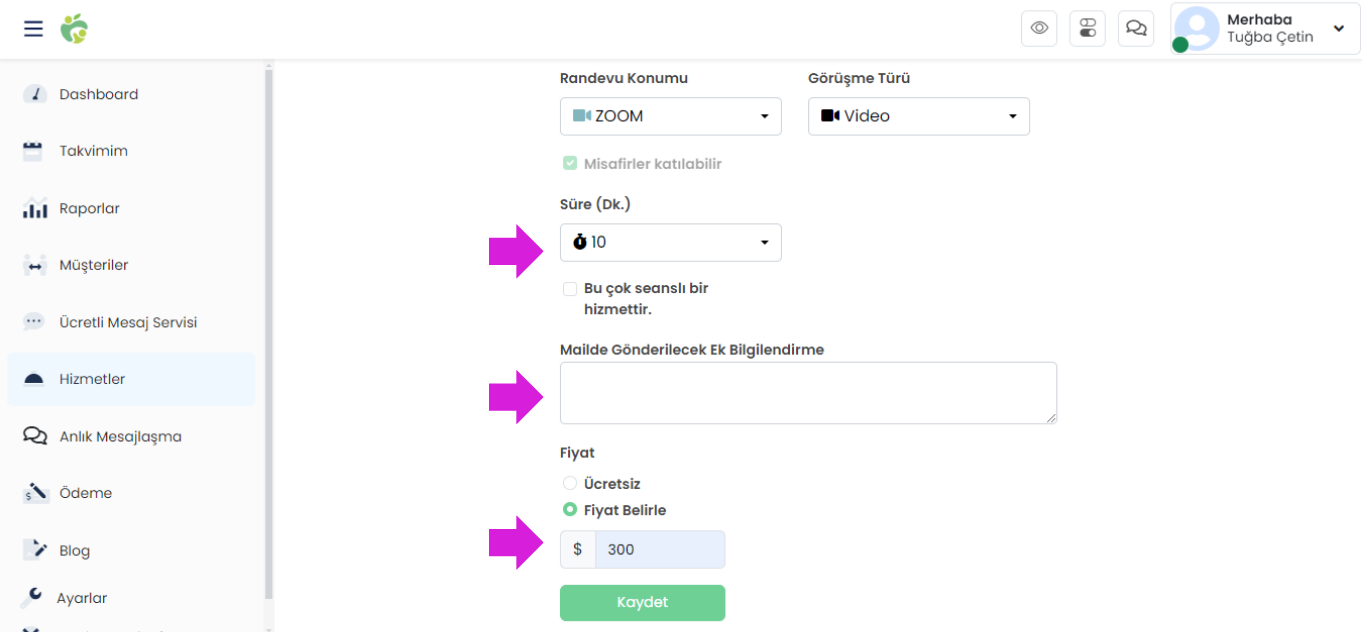Open the Hizmetler sidebar menu item

tap(131, 379)
